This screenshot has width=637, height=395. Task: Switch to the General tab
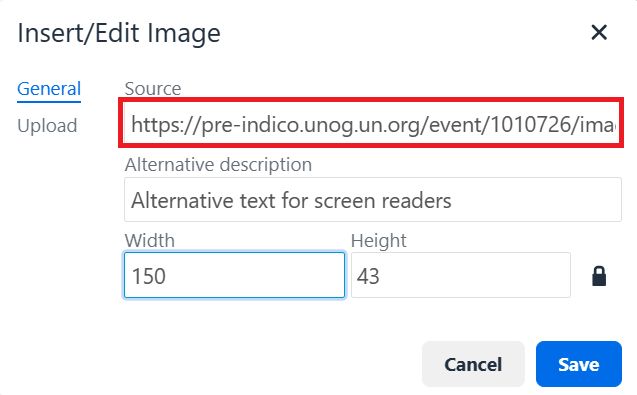click(x=49, y=89)
